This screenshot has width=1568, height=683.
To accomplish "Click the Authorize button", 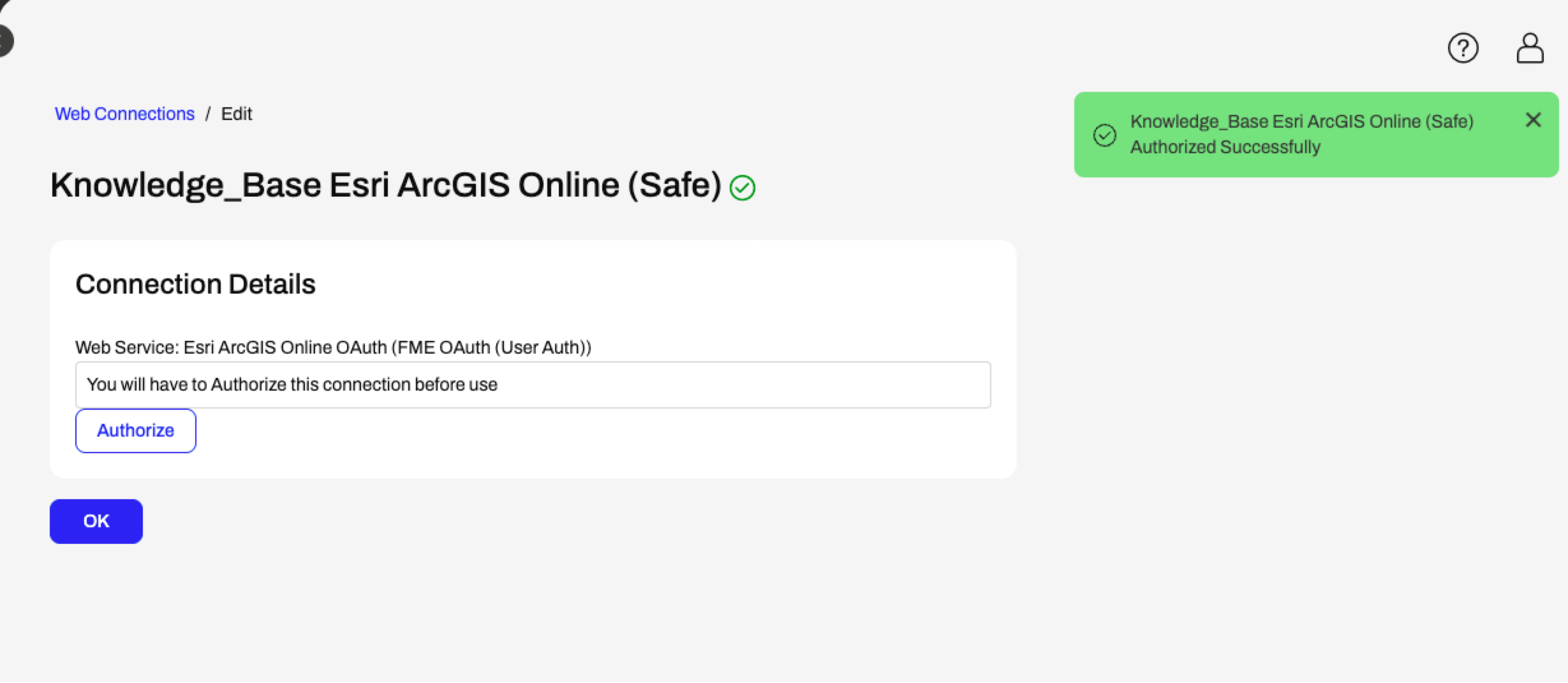I will coord(136,431).
